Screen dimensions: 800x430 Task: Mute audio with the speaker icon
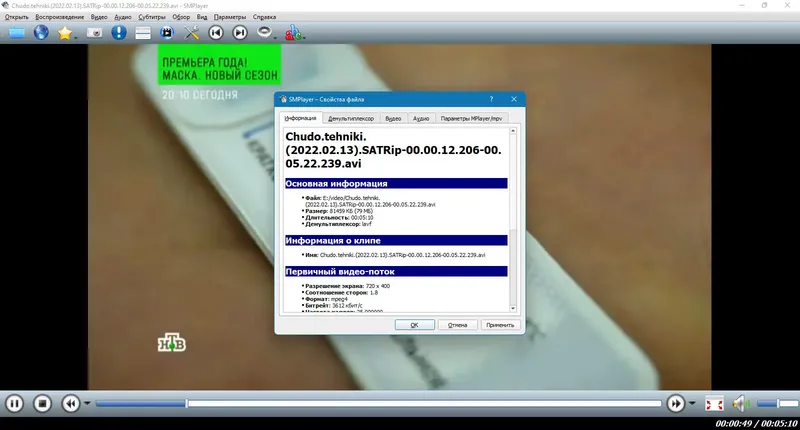click(x=740, y=404)
